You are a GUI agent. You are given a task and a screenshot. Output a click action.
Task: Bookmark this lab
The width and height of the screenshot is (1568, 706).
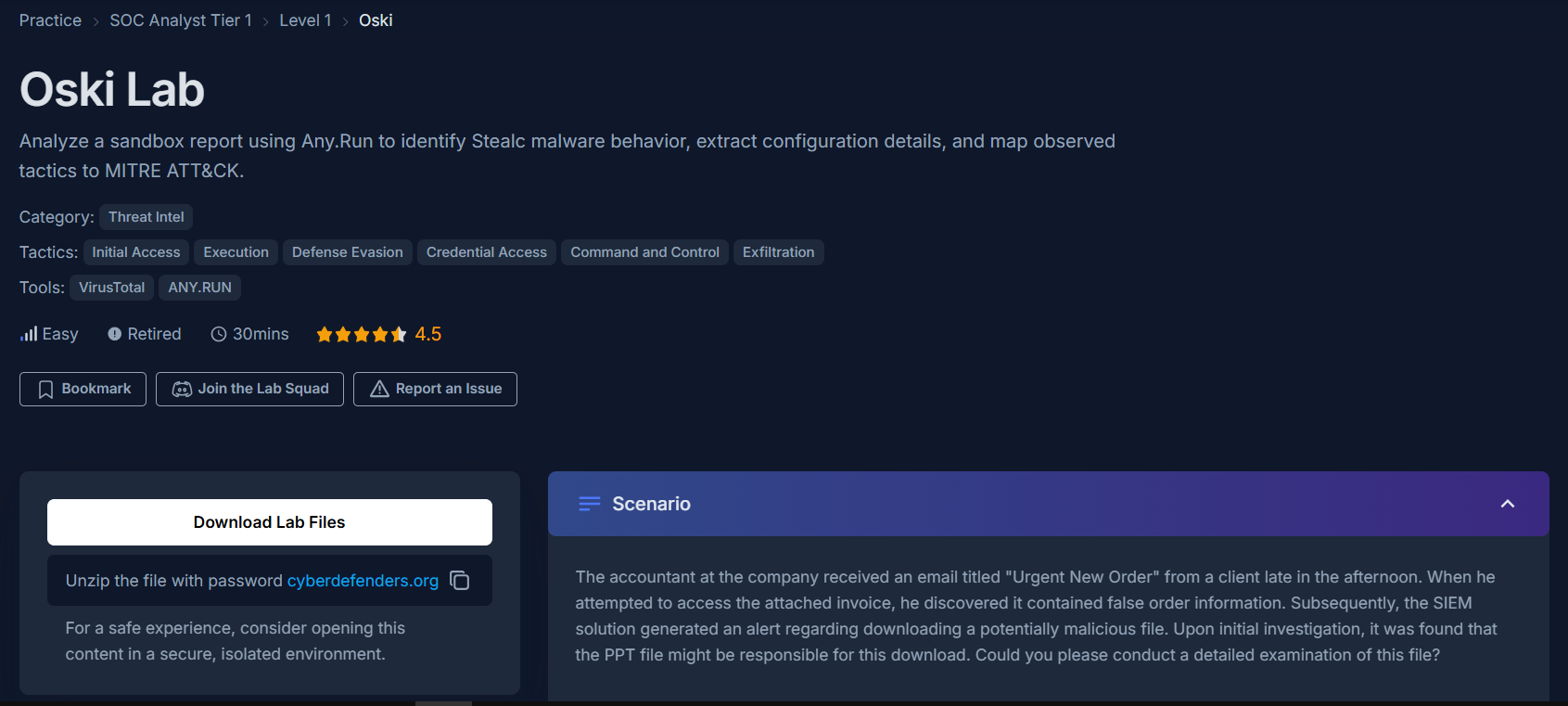click(83, 389)
